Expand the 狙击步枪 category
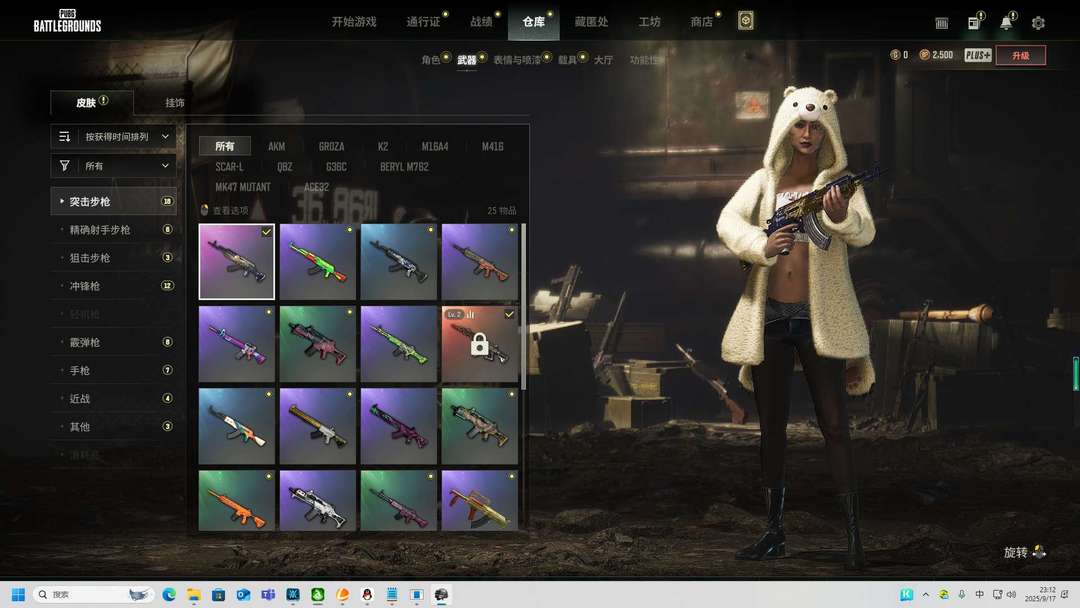The image size is (1080, 608). (x=114, y=258)
